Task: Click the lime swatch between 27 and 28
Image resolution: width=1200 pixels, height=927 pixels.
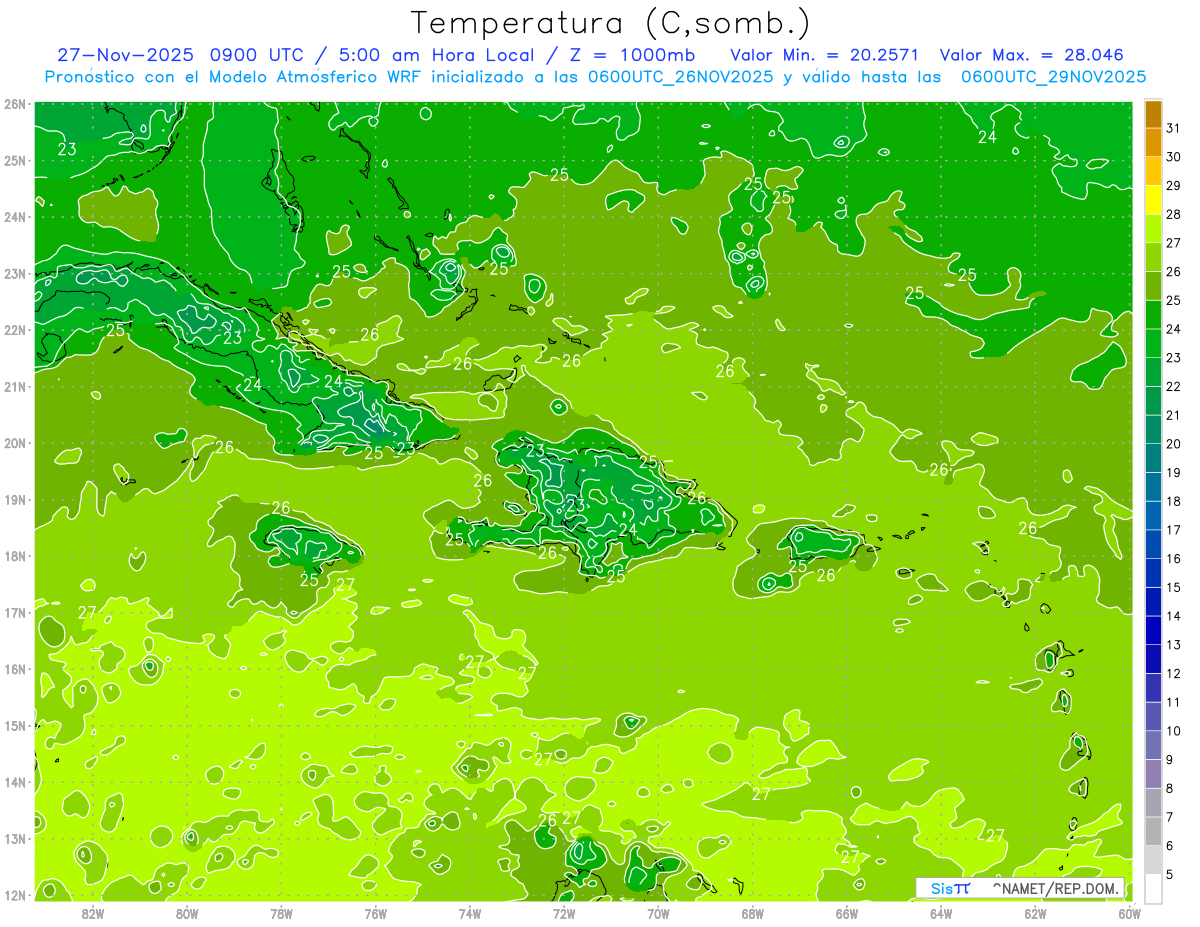Action: (1153, 229)
